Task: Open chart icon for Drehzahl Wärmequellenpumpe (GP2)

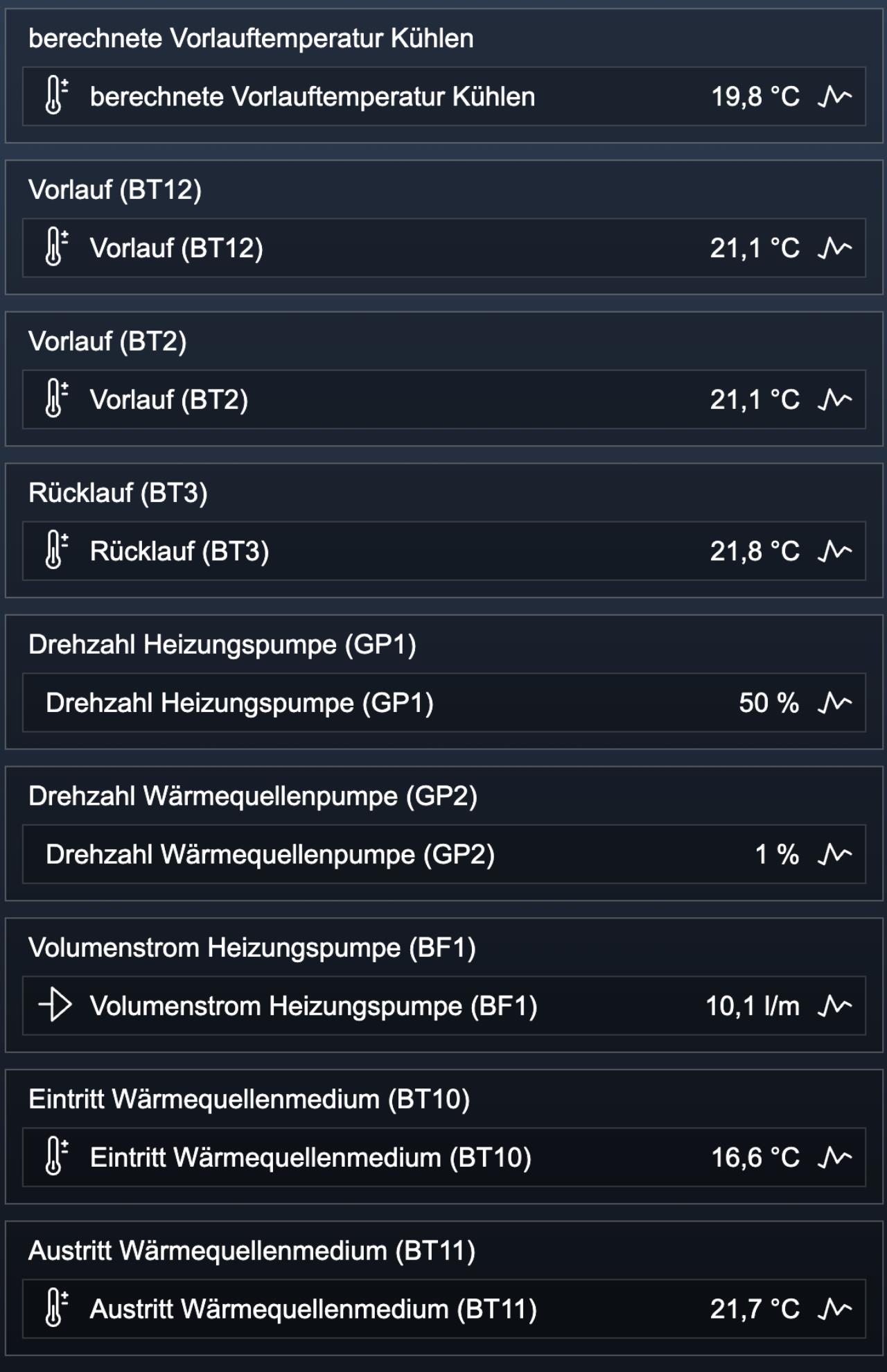Action: pyautogui.click(x=834, y=854)
